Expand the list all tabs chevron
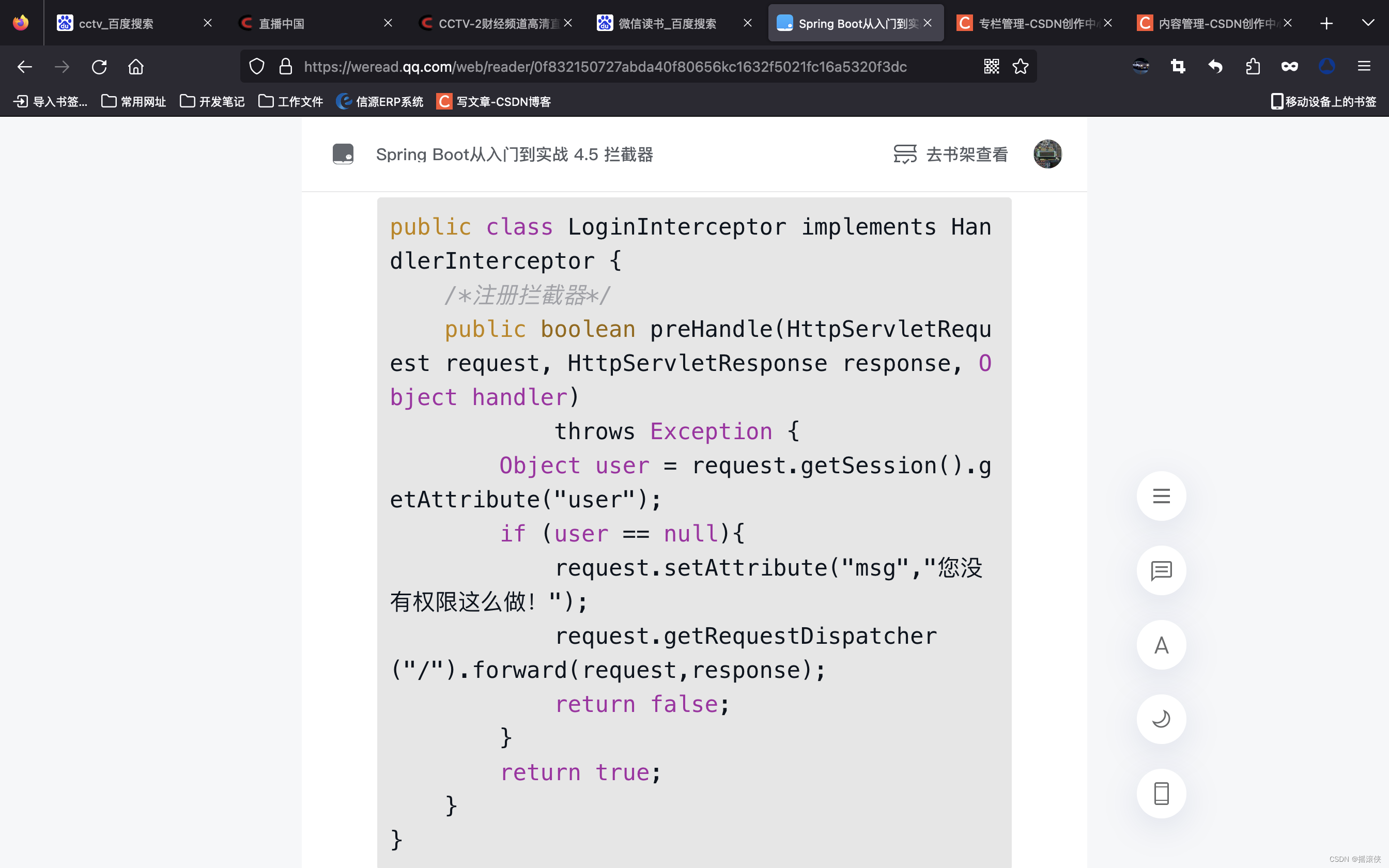The width and height of the screenshot is (1389, 868). tap(1368, 23)
